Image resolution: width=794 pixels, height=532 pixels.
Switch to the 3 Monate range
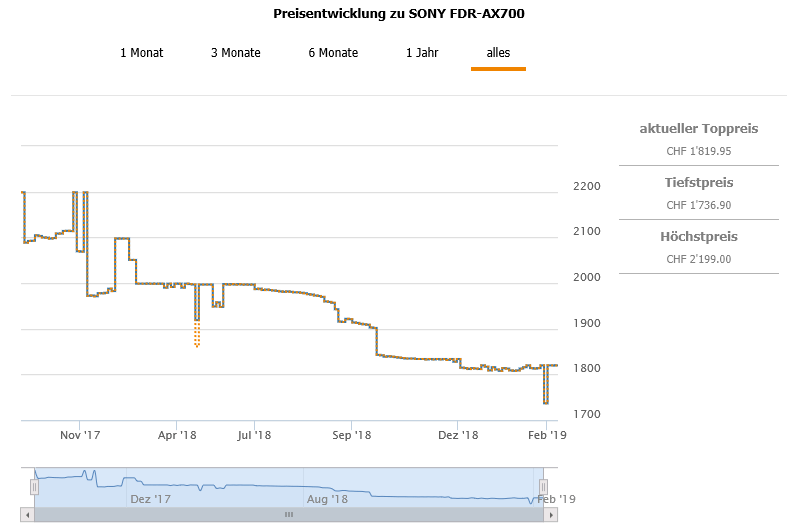[235, 53]
